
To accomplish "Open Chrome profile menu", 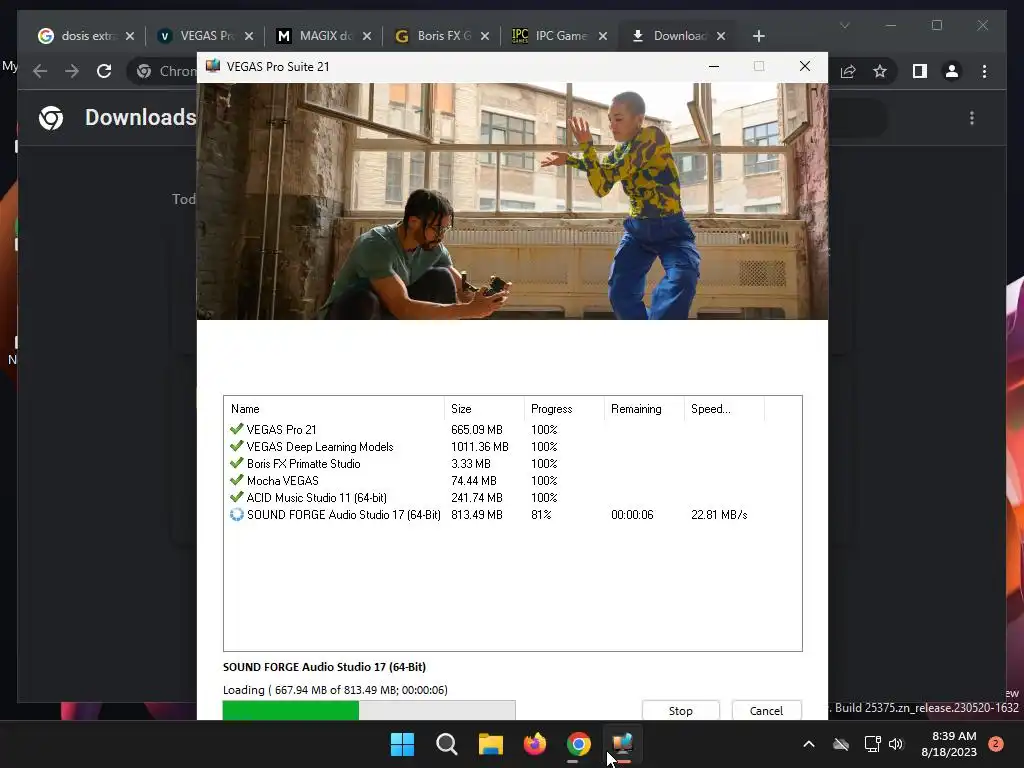I will [x=952, y=71].
